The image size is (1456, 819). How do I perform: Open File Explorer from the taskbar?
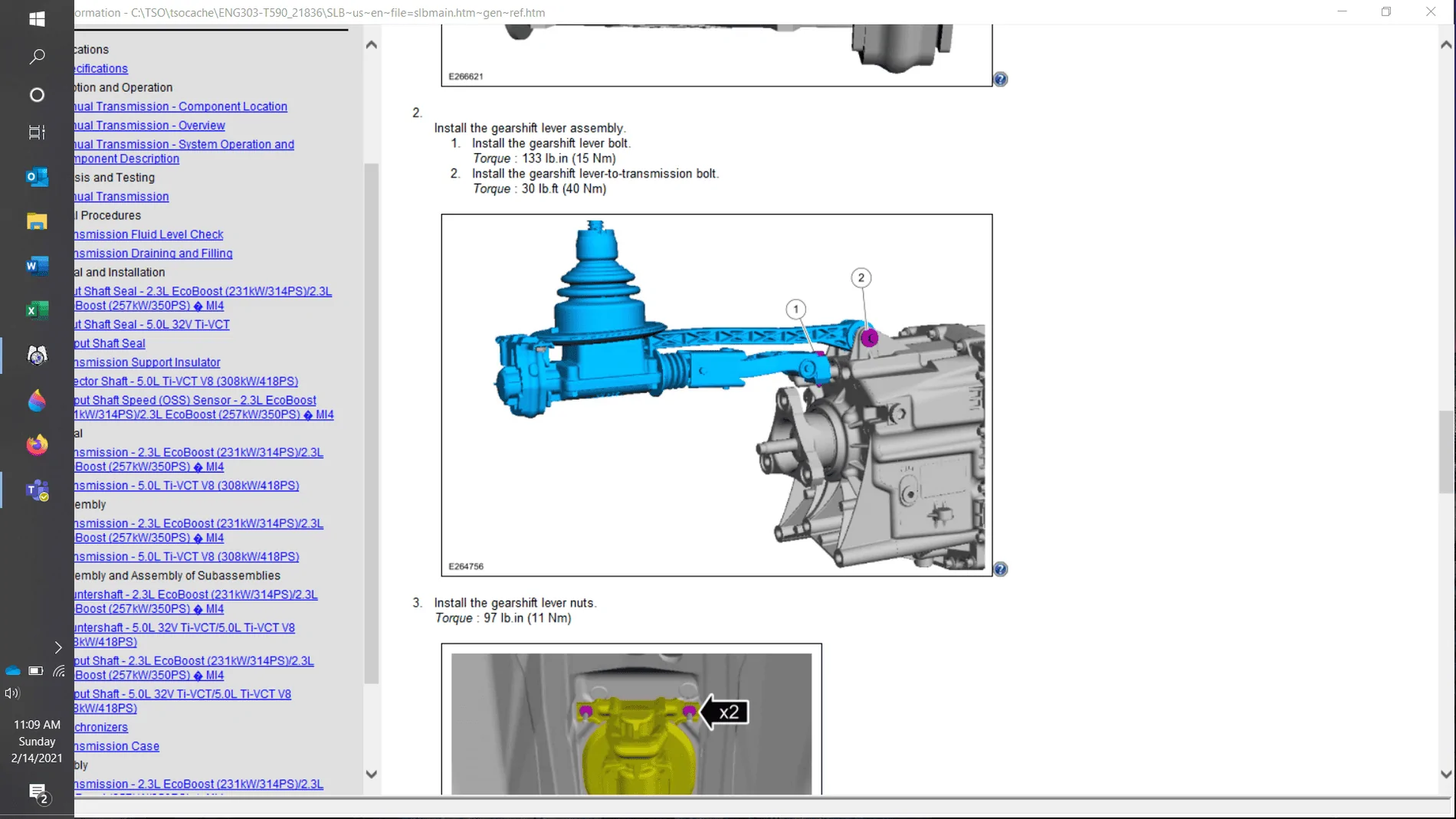[x=37, y=221]
